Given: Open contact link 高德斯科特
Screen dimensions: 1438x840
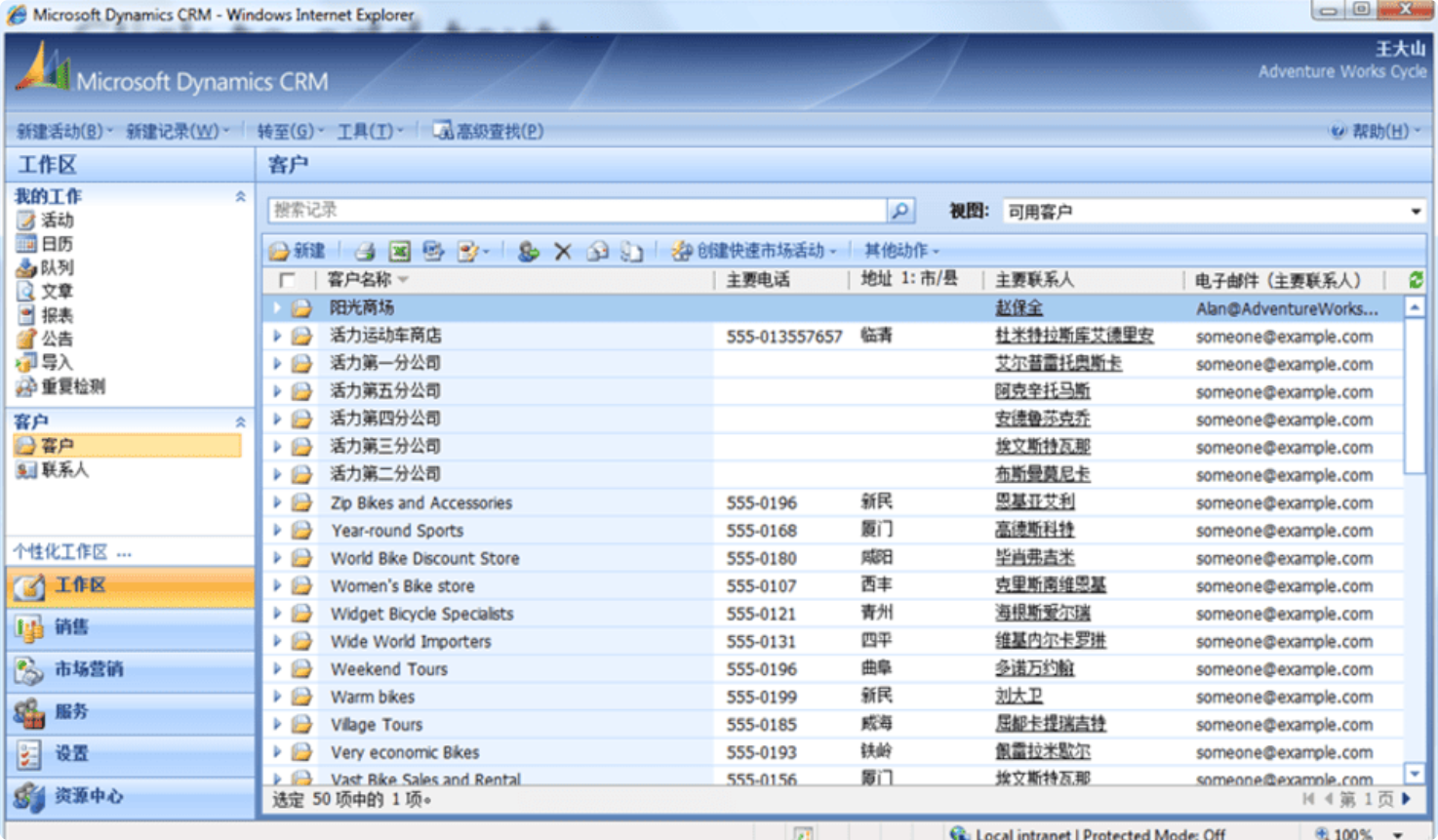Looking at the screenshot, I should pyautogui.click(x=1034, y=531).
